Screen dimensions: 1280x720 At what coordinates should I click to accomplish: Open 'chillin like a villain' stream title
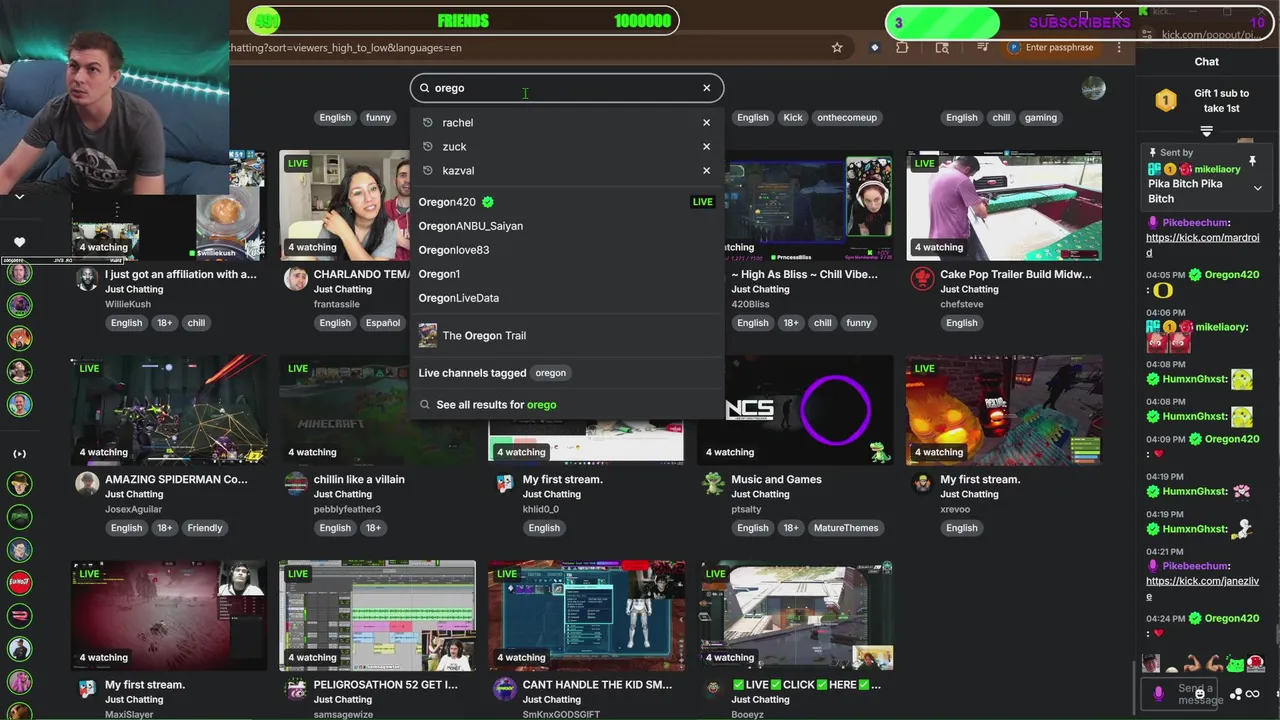pyautogui.click(x=359, y=479)
